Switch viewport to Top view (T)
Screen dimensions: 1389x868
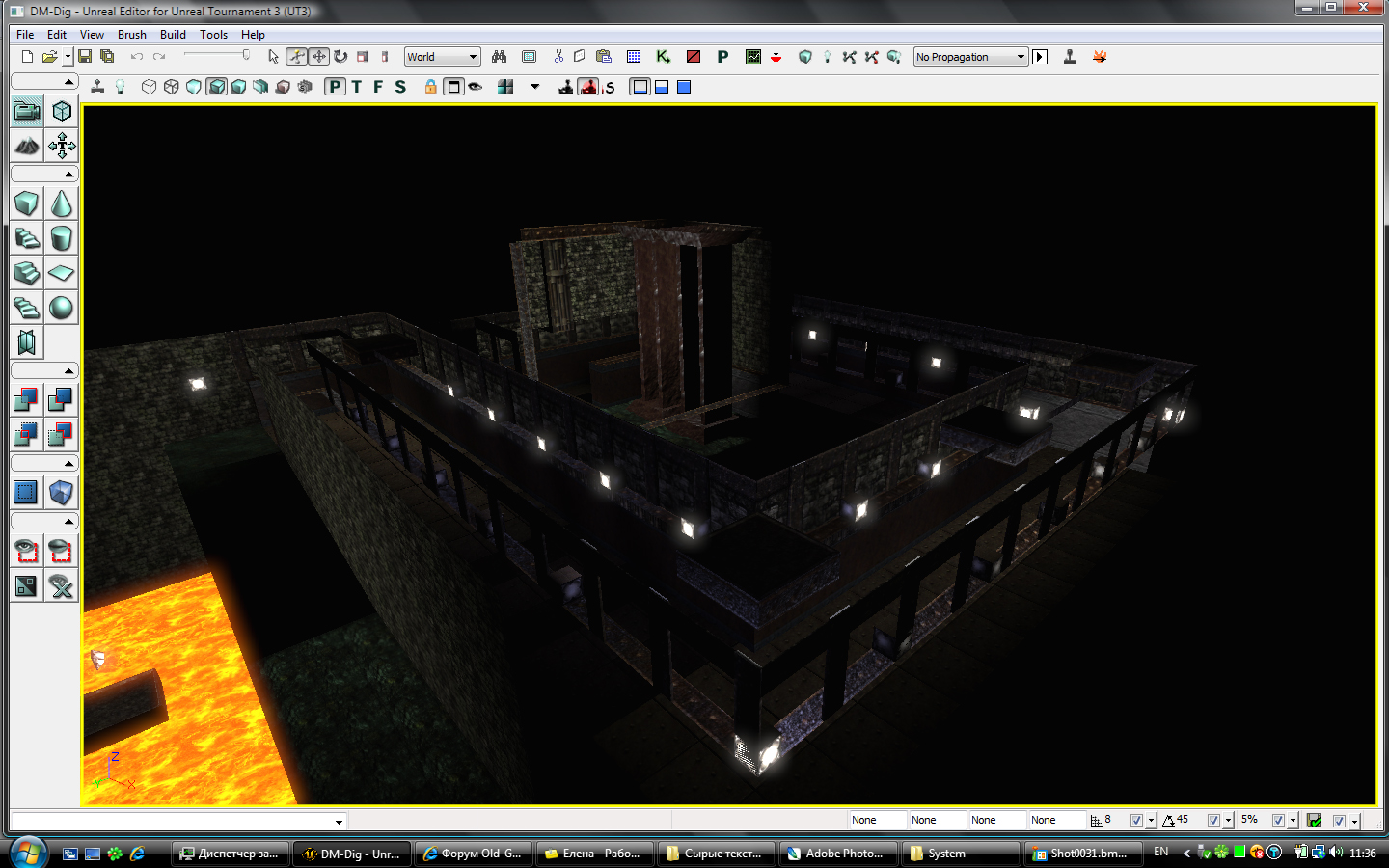click(x=357, y=87)
